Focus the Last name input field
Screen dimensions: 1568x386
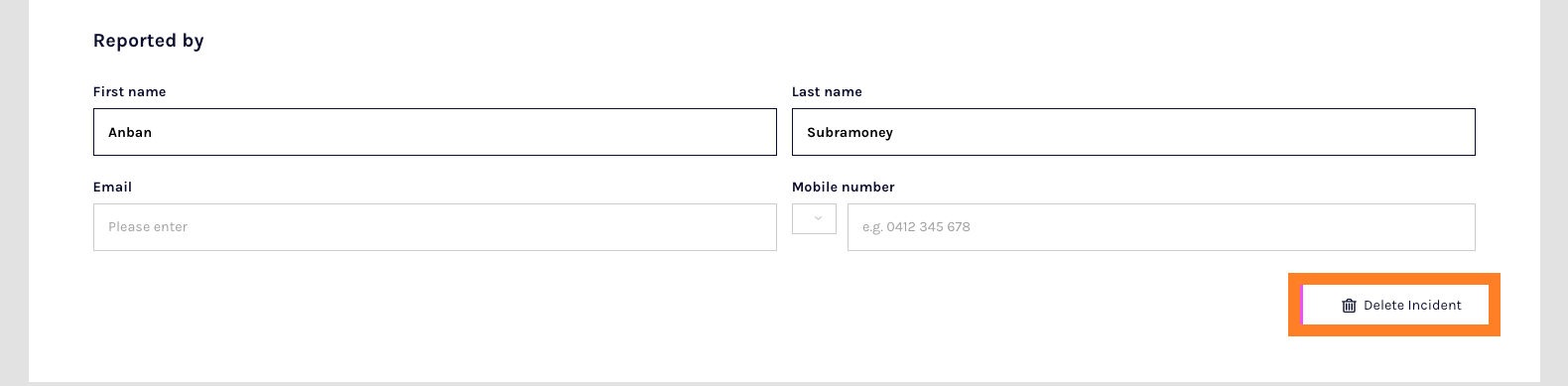[x=1133, y=132]
